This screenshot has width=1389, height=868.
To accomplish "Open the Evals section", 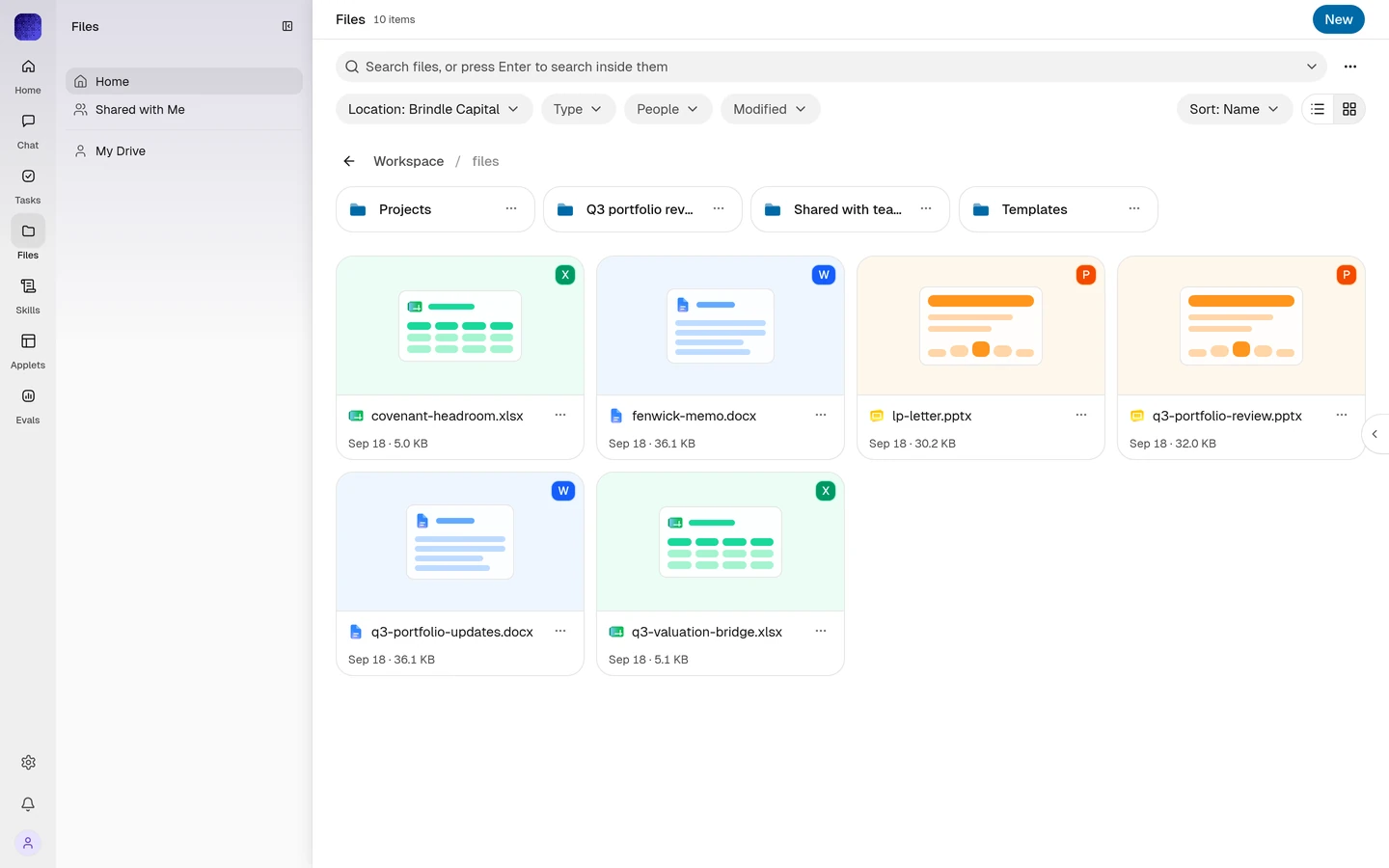I will (x=28, y=406).
